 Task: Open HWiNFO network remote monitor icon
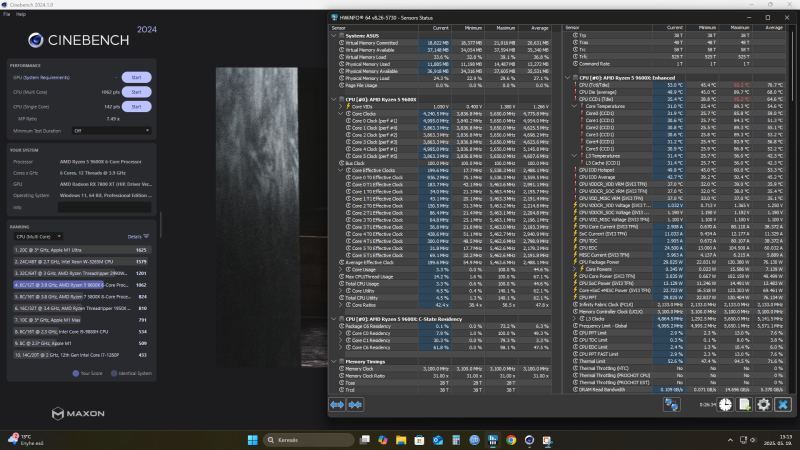click(x=671, y=405)
